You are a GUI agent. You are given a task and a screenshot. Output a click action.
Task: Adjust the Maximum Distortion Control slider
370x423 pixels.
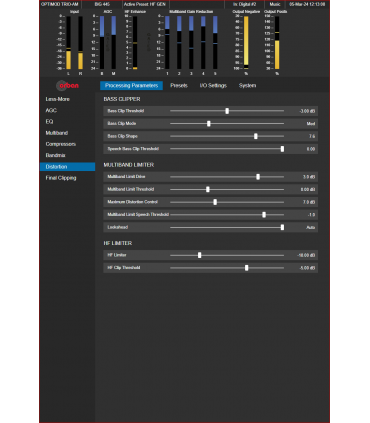[227, 202]
